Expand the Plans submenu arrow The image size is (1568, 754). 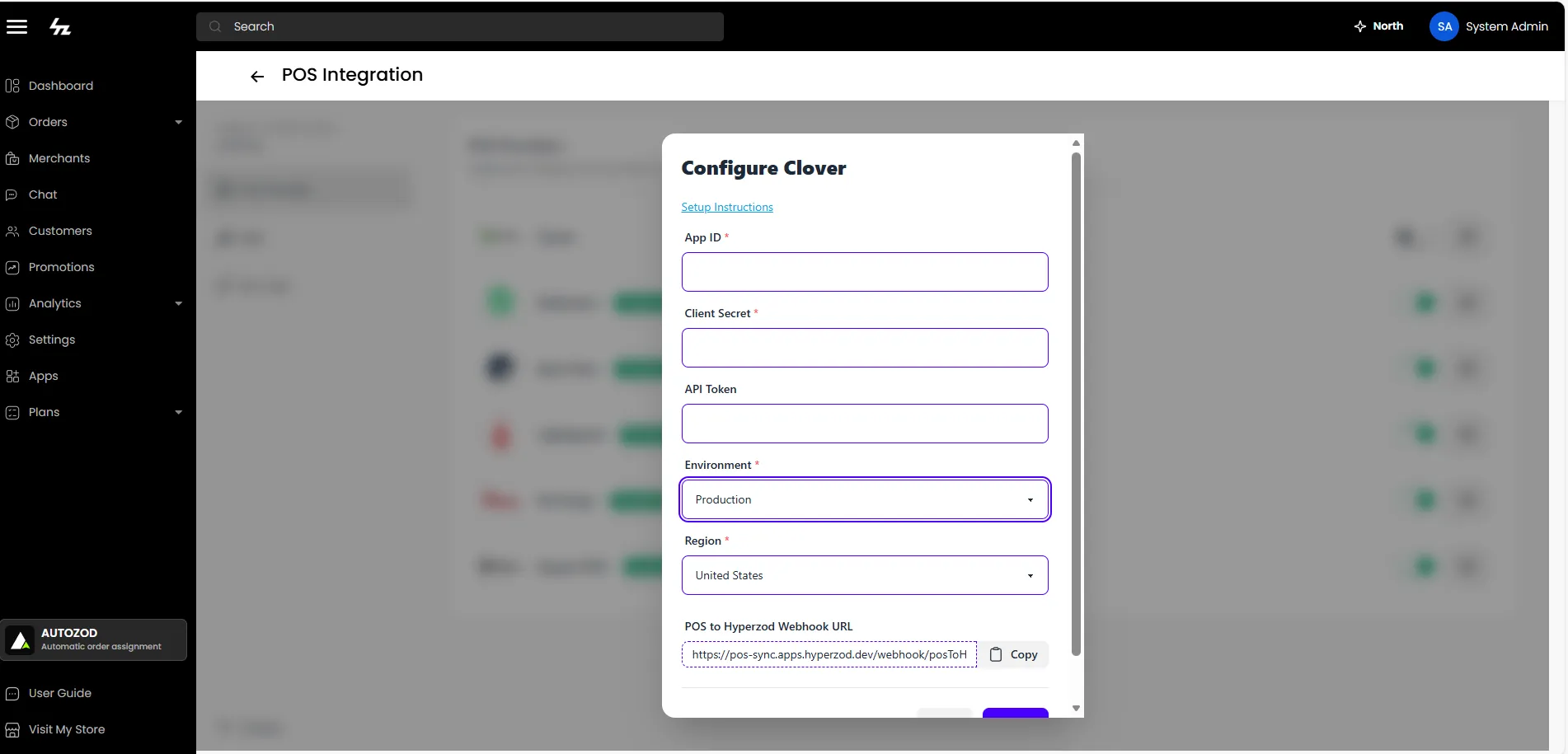(x=178, y=412)
